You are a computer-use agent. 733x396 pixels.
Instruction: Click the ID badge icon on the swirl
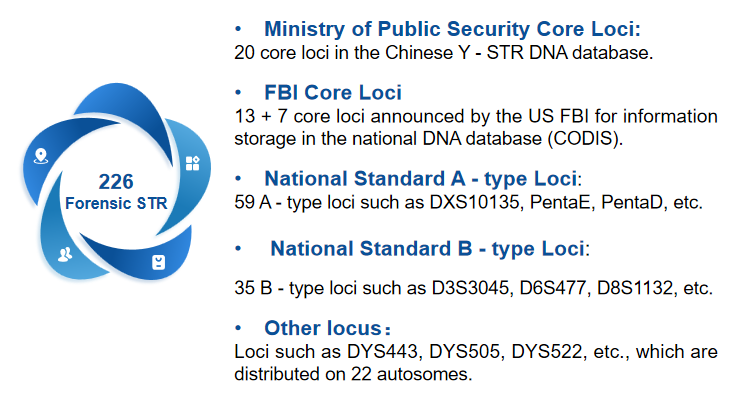pos(159,262)
